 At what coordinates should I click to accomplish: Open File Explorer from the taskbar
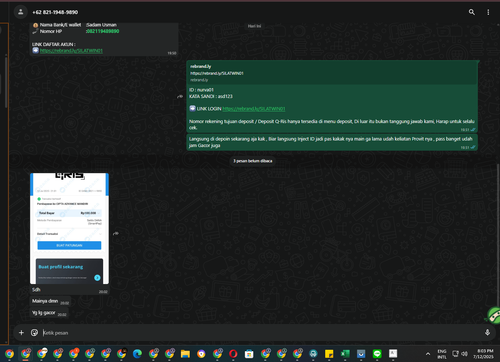(x=185, y=354)
